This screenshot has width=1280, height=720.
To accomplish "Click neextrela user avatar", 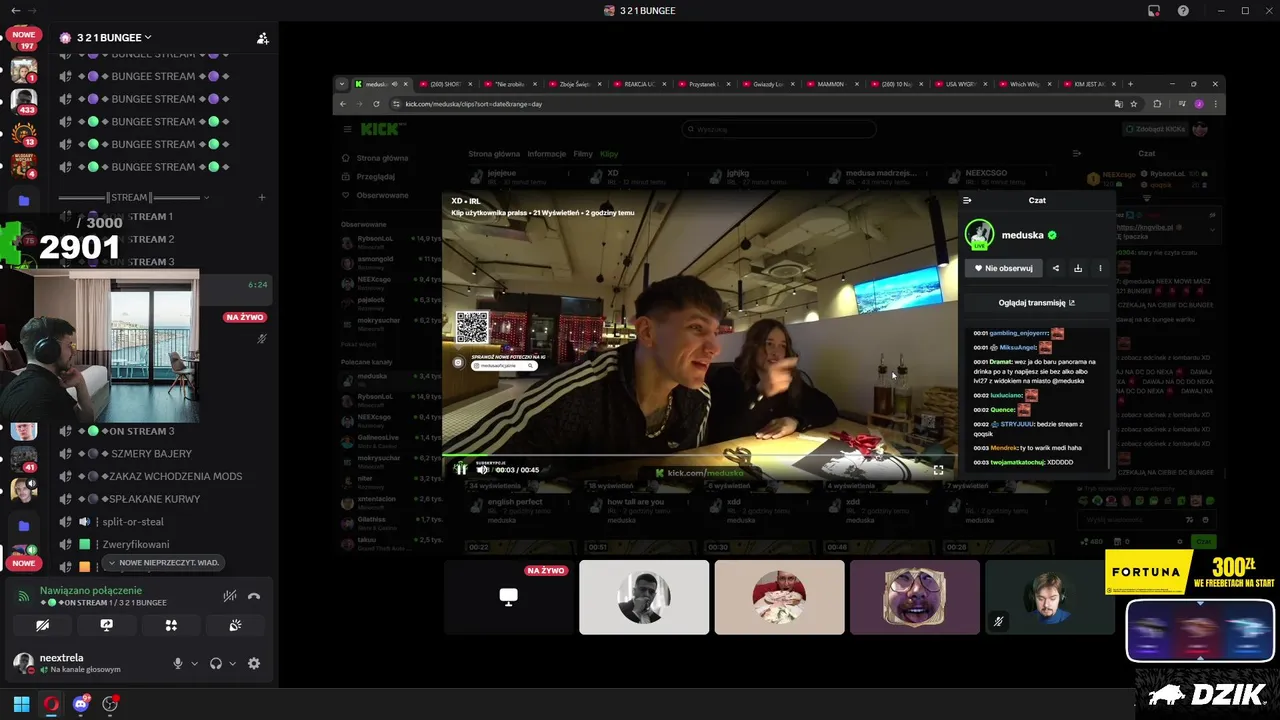I will tap(23, 662).
